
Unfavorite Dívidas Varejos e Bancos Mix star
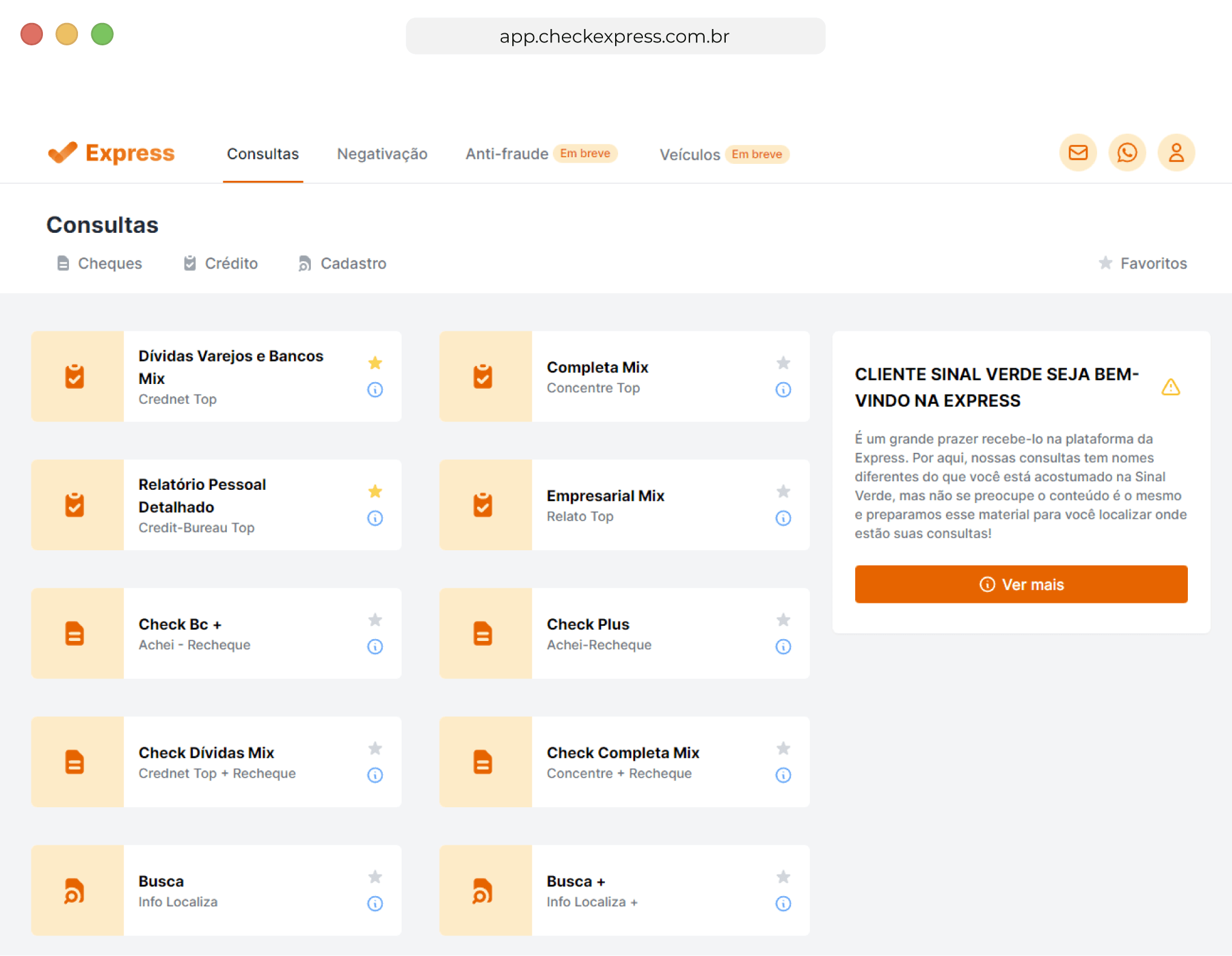pyautogui.click(x=375, y=363)
